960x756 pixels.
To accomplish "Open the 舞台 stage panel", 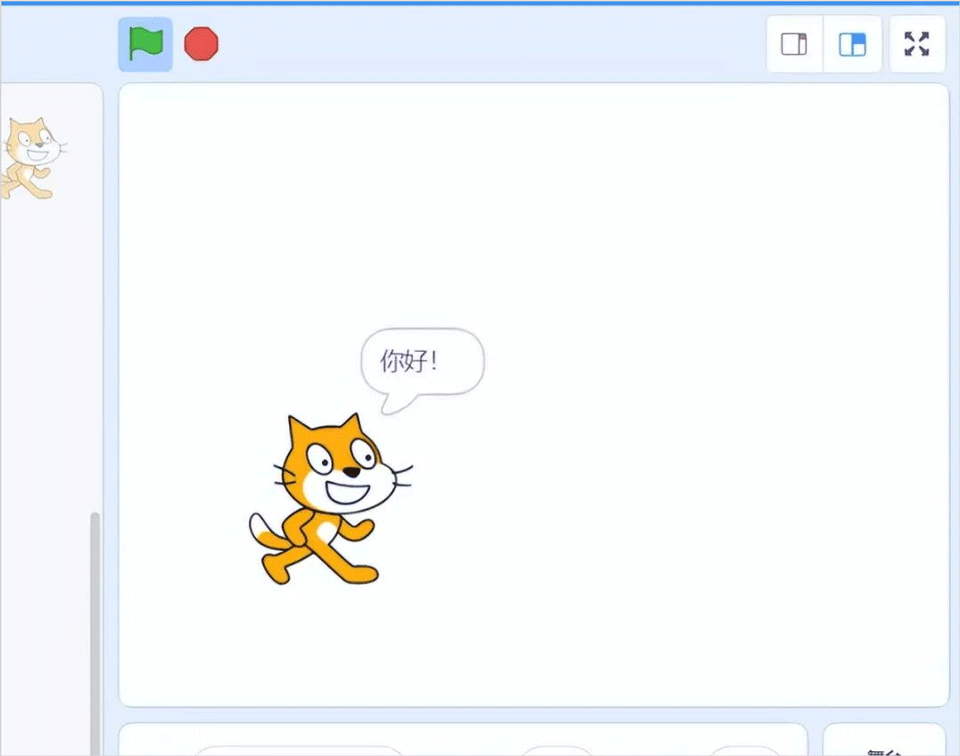I will 884,745.
